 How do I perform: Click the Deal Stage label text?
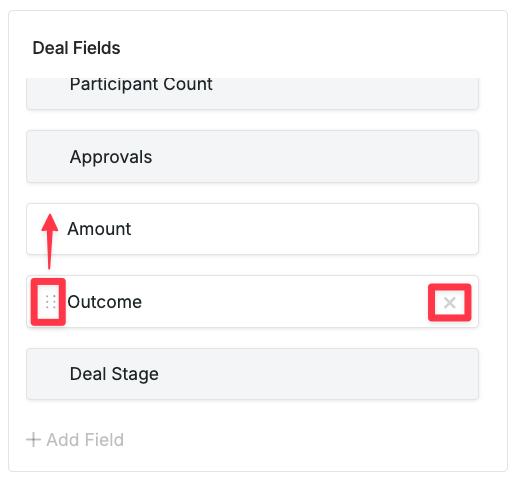pyautogui.click(x=114, y=374)
